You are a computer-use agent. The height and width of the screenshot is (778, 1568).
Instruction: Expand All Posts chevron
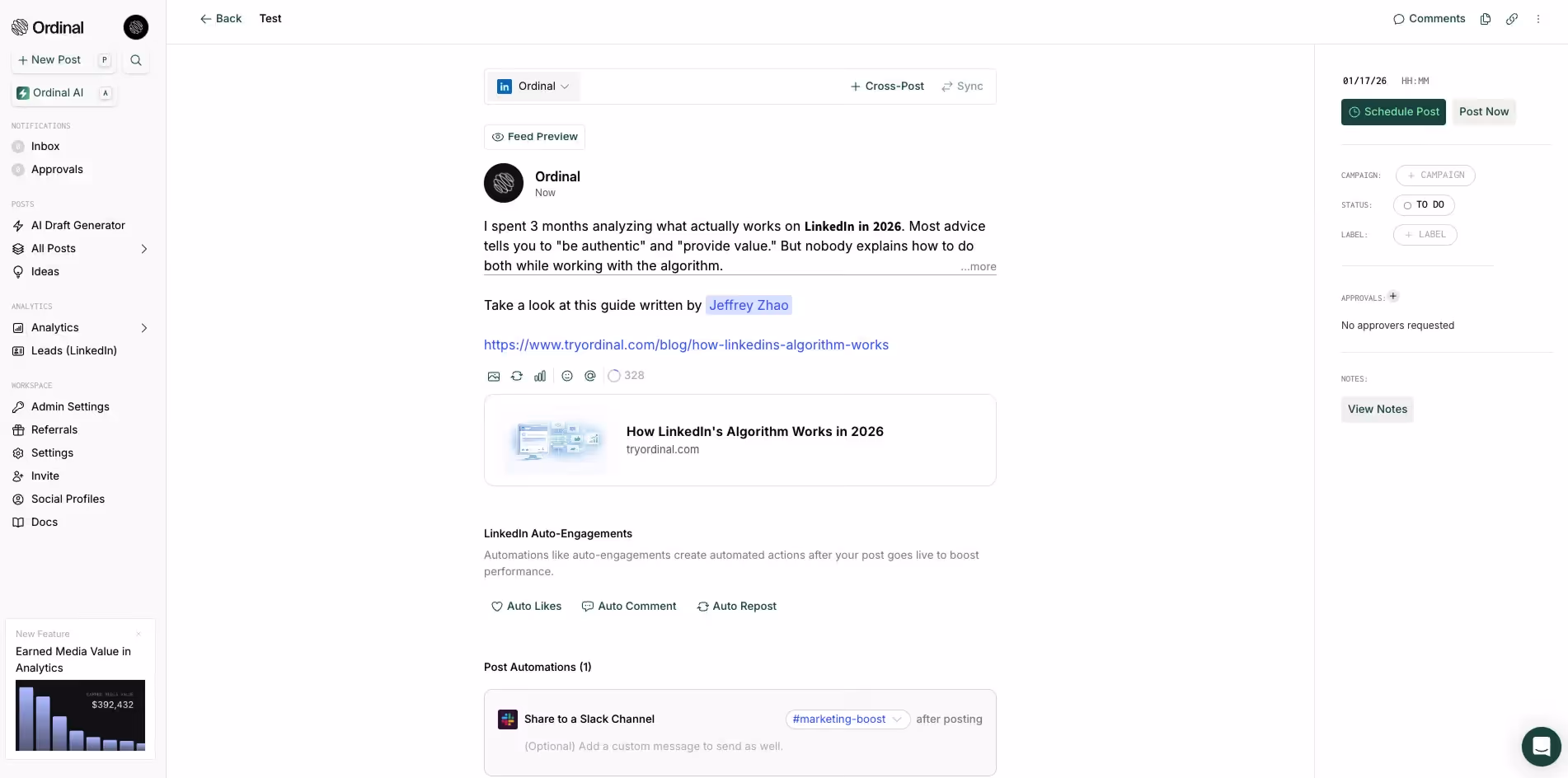tap(144, 249)
